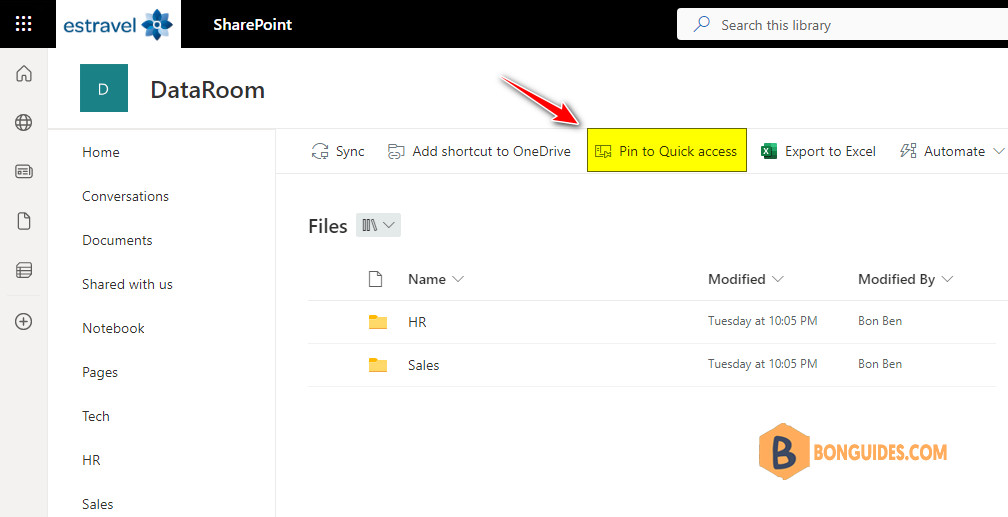Open HR link in left navigation
The height and width of the screenshot is (517, 1008).
(91, 460)
